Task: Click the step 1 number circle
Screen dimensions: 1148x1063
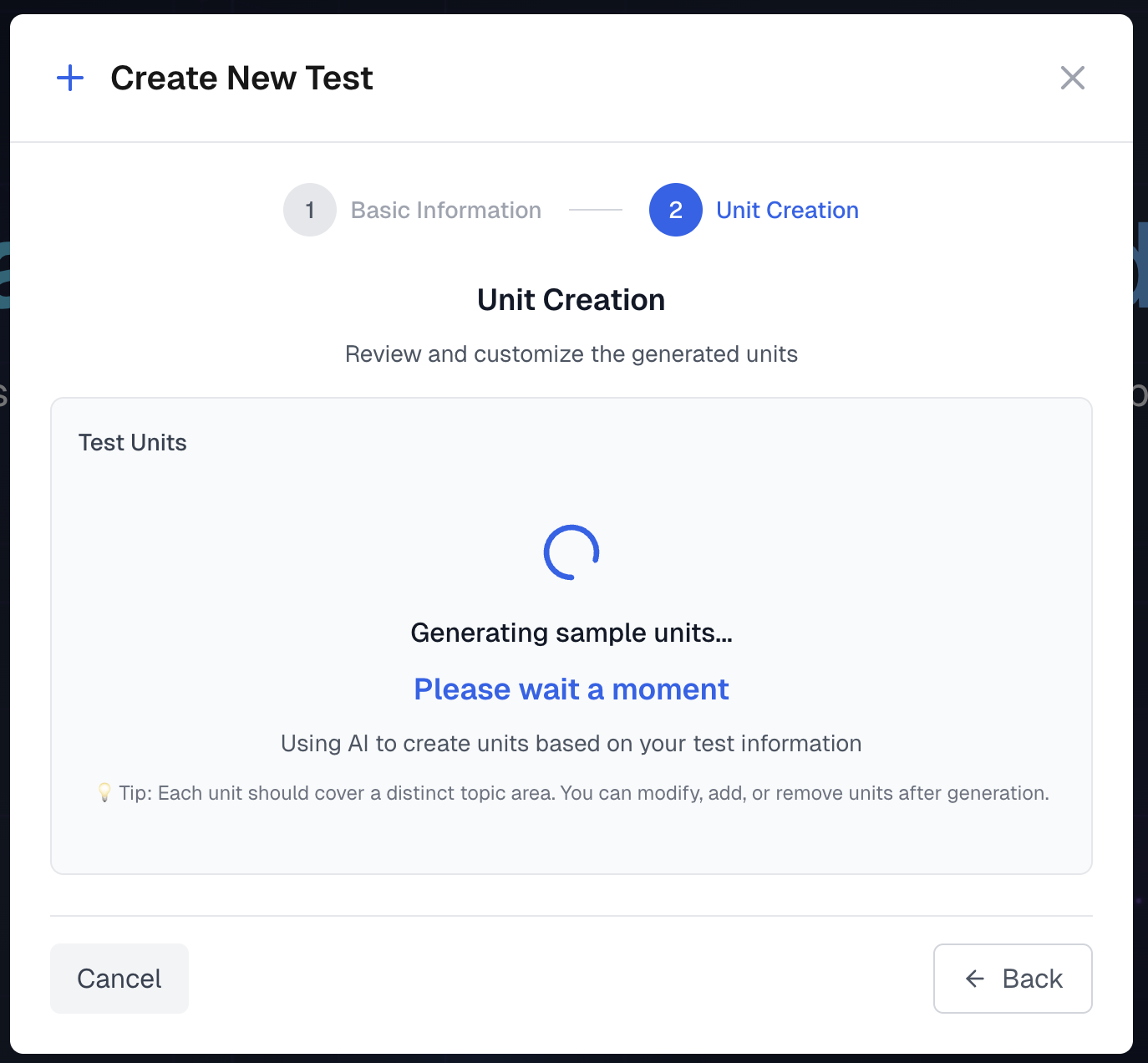Action: [310, 210]
